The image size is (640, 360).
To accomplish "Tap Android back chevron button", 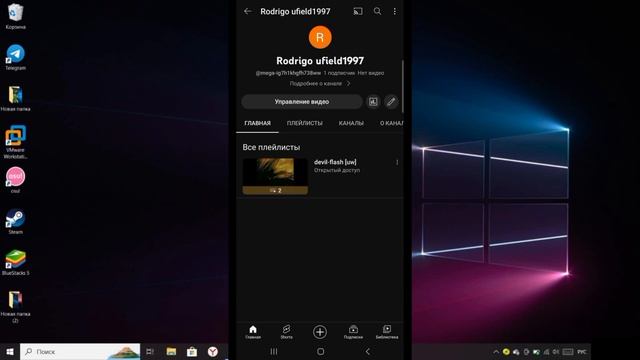I will [367, 351].
